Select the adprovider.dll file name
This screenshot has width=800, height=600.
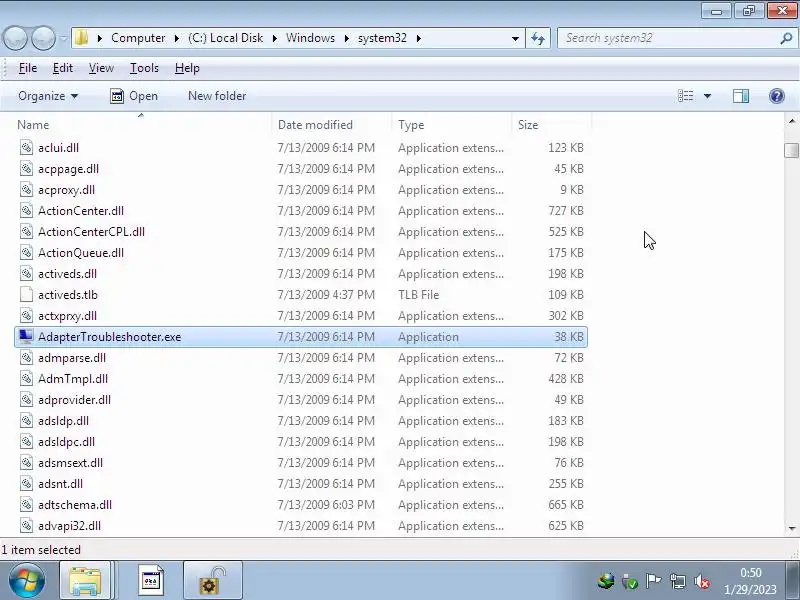pyautogui.click(x=74, y=400)
